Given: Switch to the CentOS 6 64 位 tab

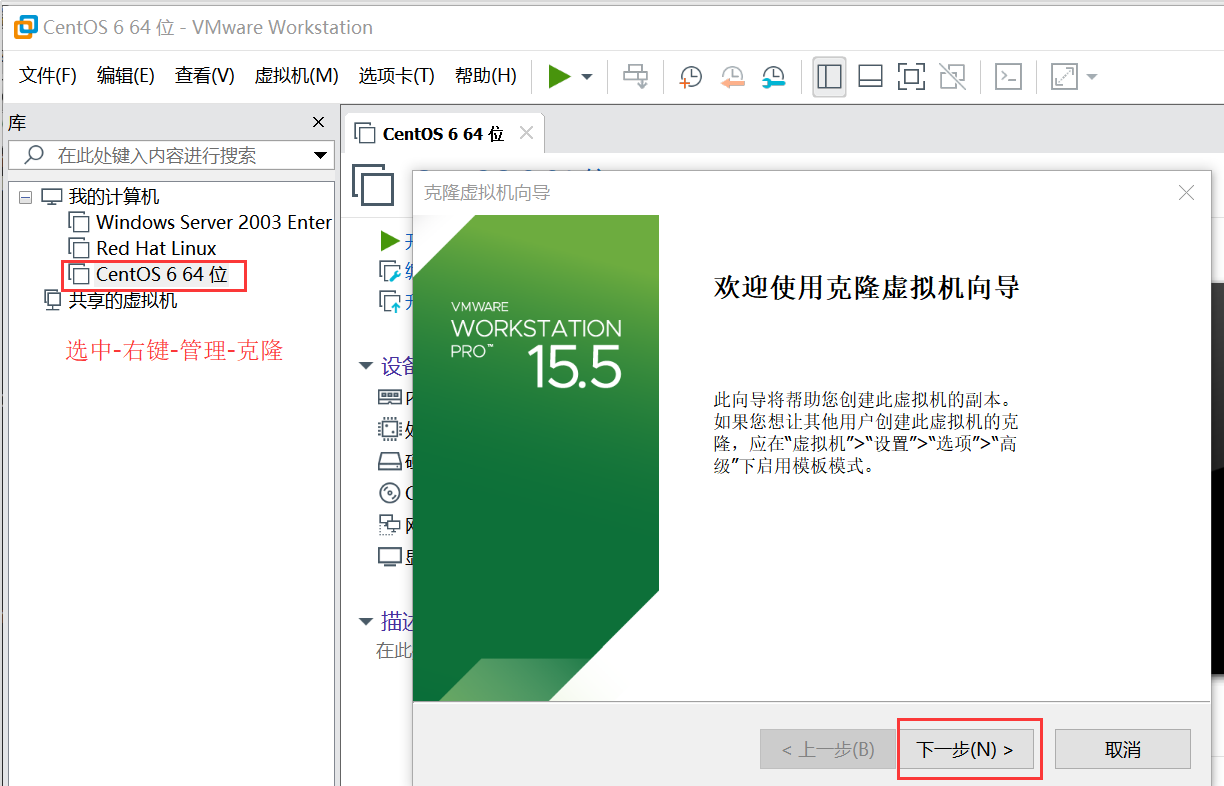Looking at the screenshot, I should coord(443,134).
